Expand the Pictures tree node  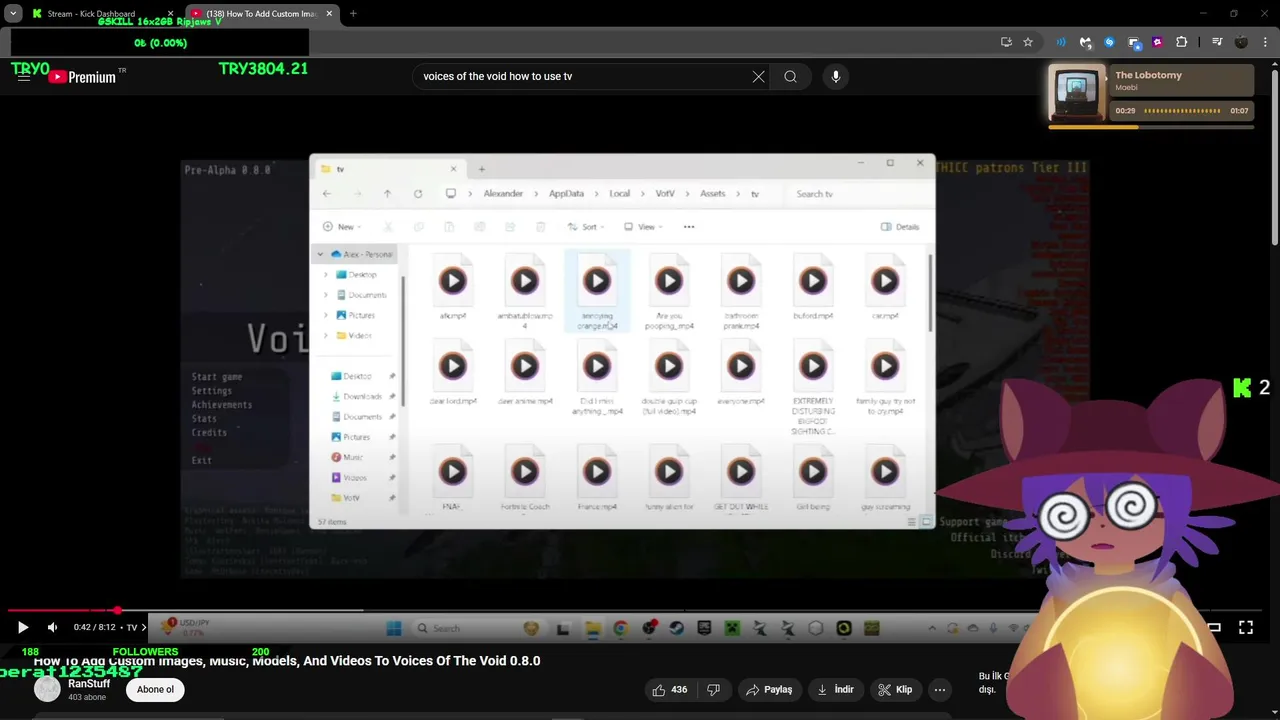coord(325,315)
